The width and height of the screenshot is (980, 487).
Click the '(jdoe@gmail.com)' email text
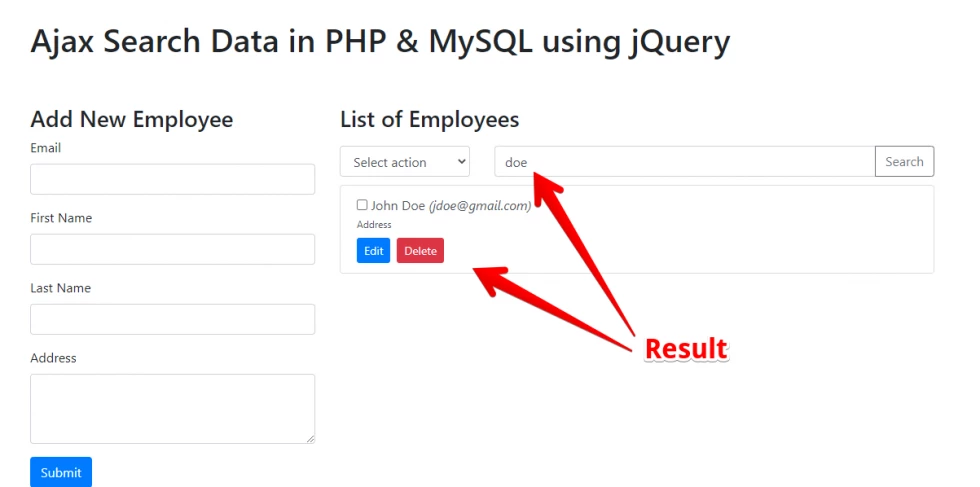click(480, 206)
